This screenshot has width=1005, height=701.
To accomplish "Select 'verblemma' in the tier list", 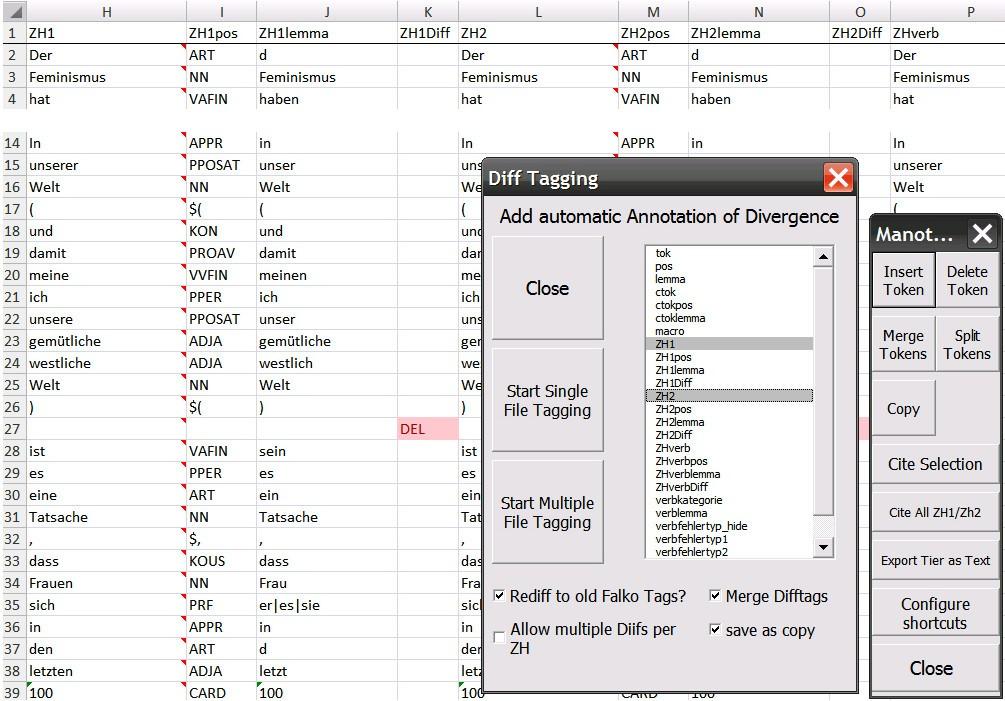I will tap(729, 513).
